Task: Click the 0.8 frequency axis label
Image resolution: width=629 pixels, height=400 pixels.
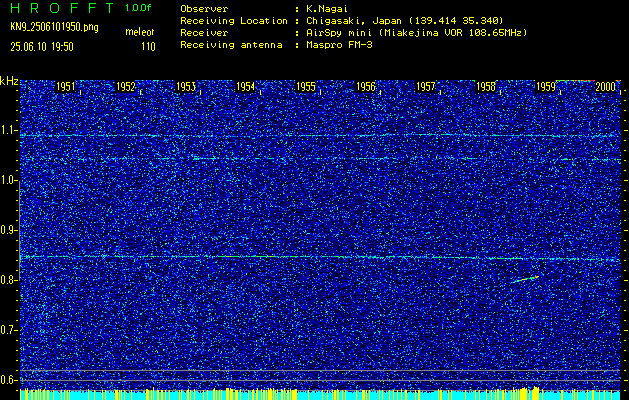Action: point(9,280)
